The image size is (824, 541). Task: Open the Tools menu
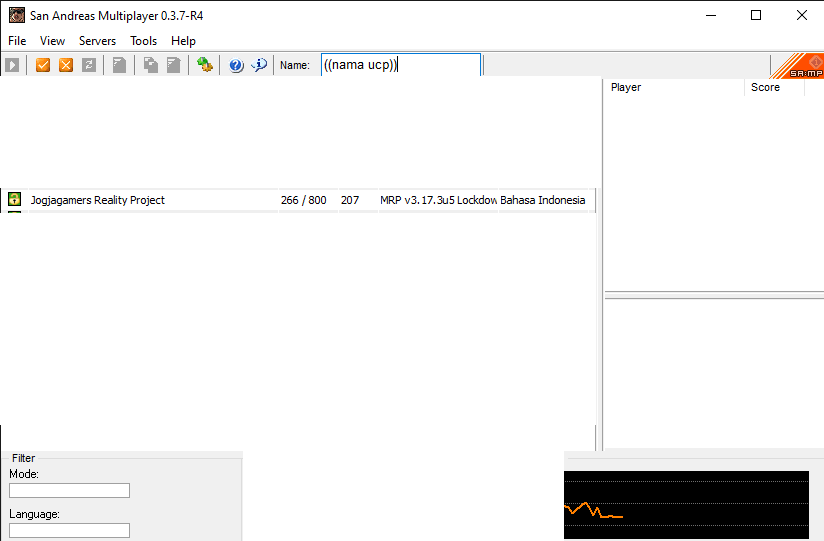[143, 41]
